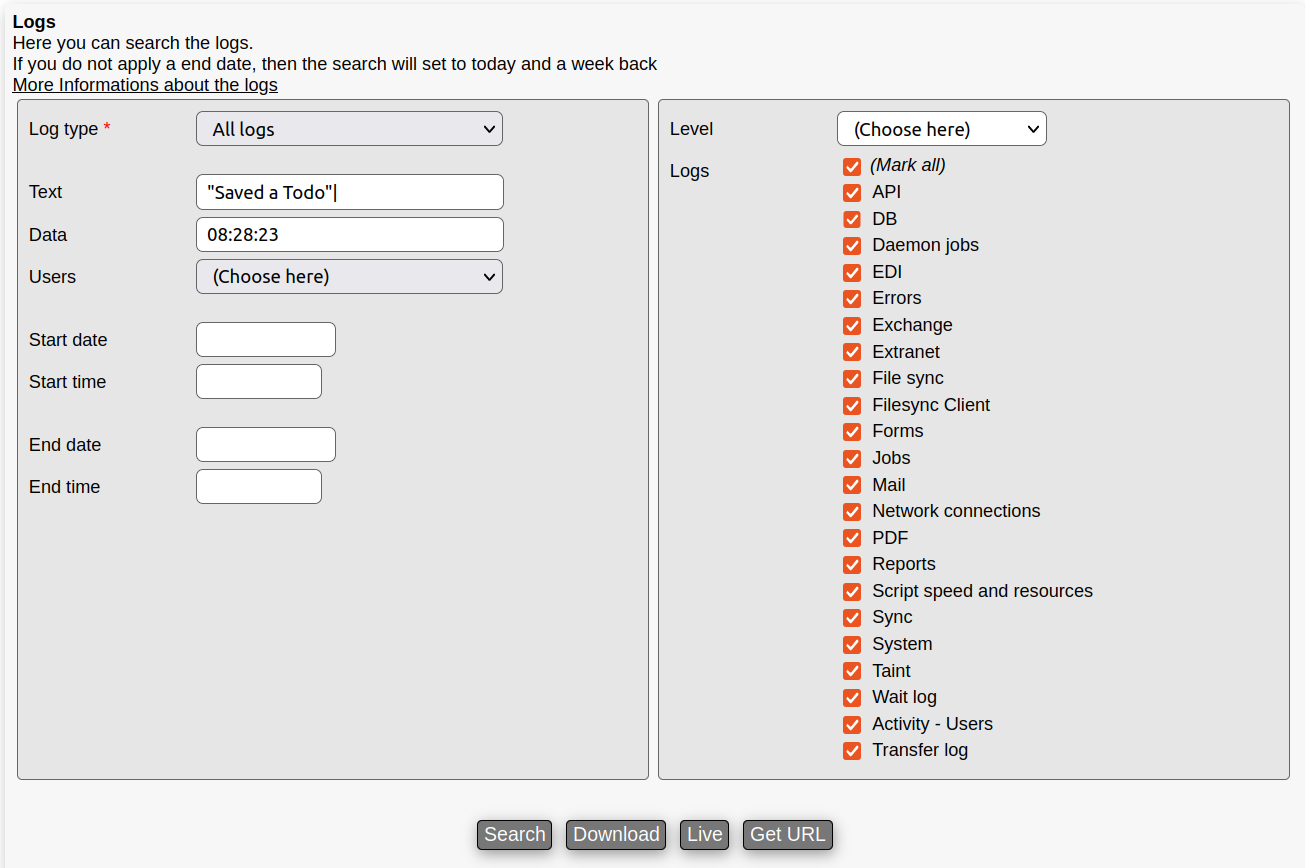The height and width of the screenshot is (868, 1305).
Task: Open More Informations about the logs link
Action: pos(145,85)
